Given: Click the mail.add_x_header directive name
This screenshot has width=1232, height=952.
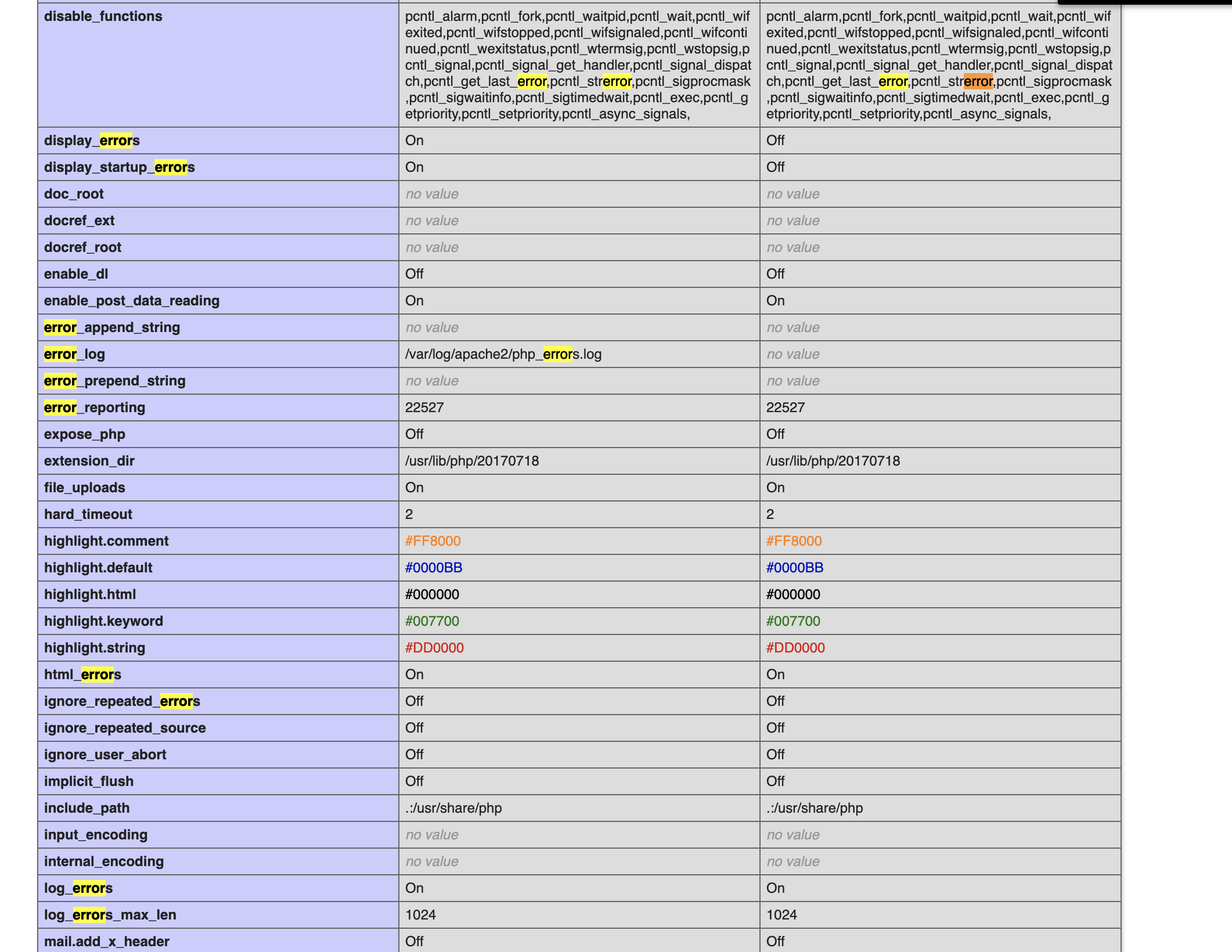Looking at the screenshot, I should [x=107, y=942].
